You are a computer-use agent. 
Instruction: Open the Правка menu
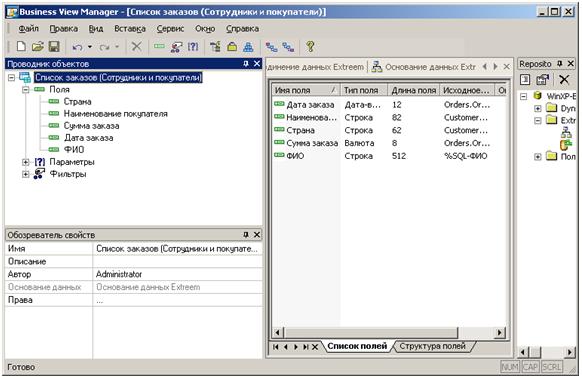click(x=63, y=29)
